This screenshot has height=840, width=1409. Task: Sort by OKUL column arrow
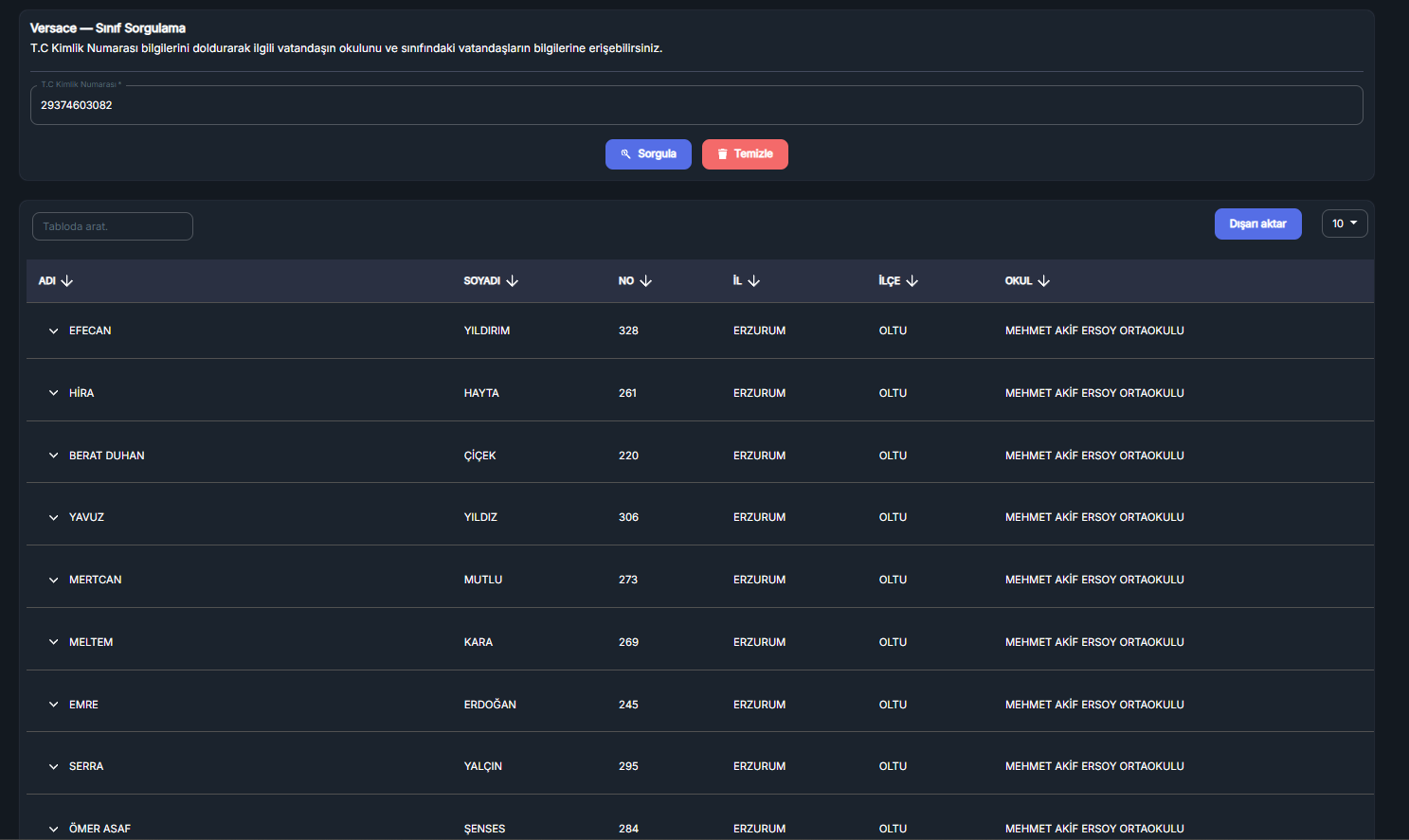[x=1044, y=281]
